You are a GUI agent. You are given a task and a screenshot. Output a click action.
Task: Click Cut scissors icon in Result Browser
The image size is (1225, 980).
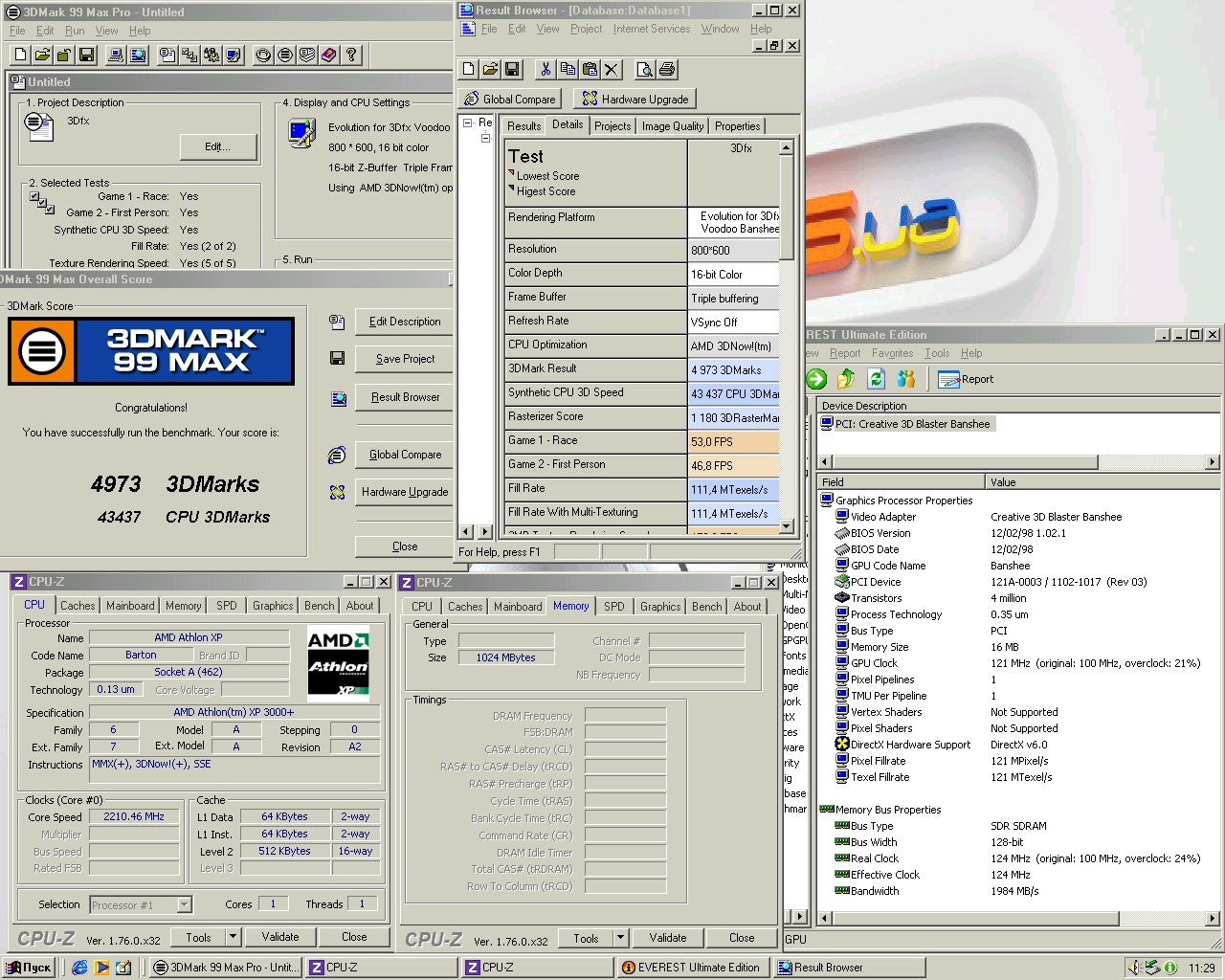click(546, 69)
